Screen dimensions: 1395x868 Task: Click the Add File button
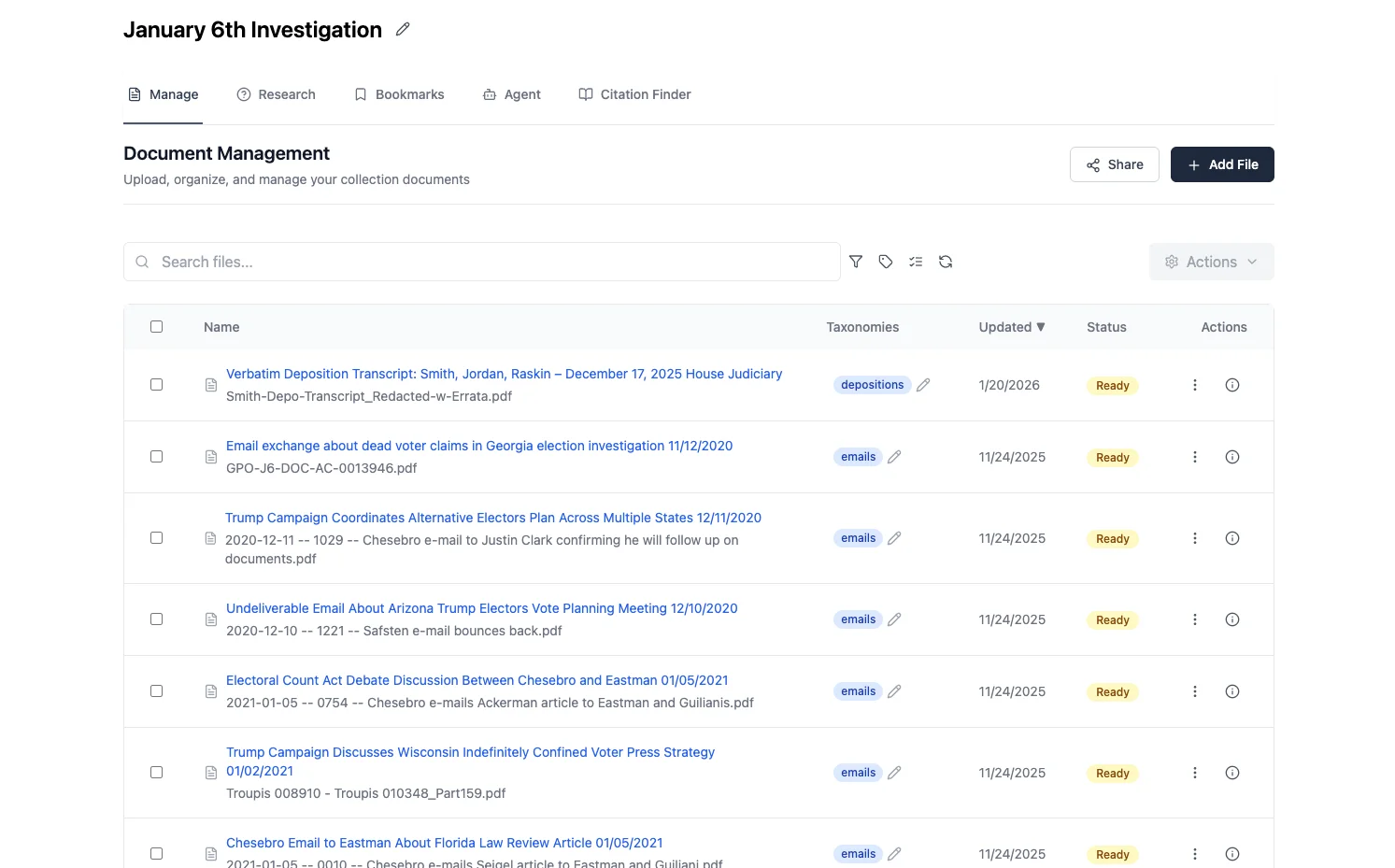[1221, 164]
